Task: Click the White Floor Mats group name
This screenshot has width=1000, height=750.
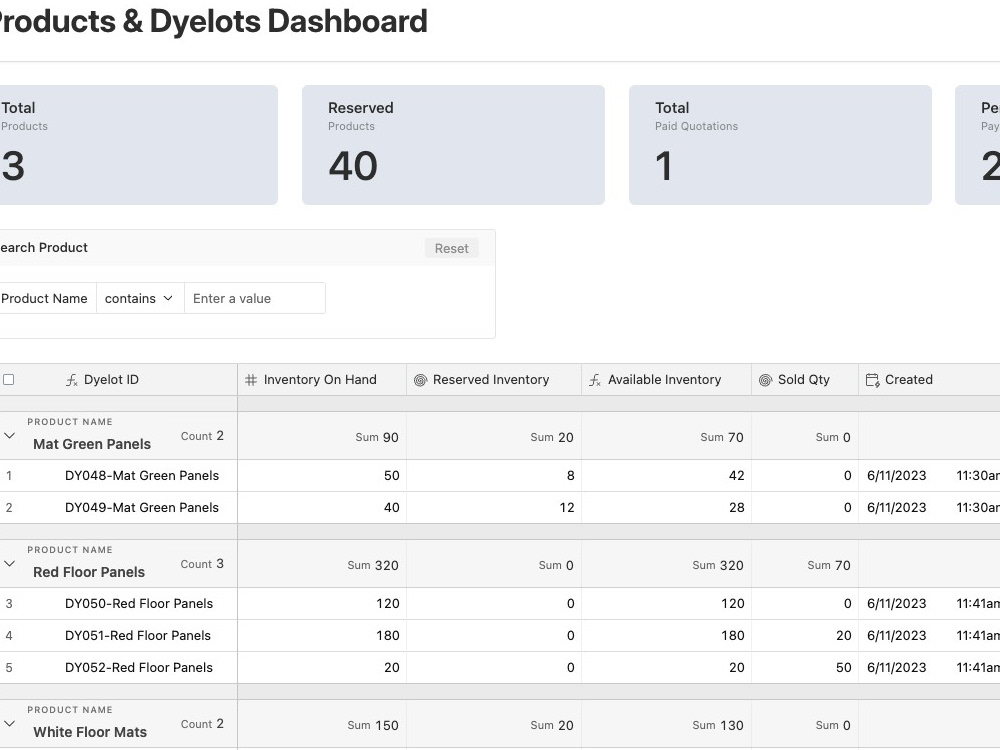Action: pos(90,732)
